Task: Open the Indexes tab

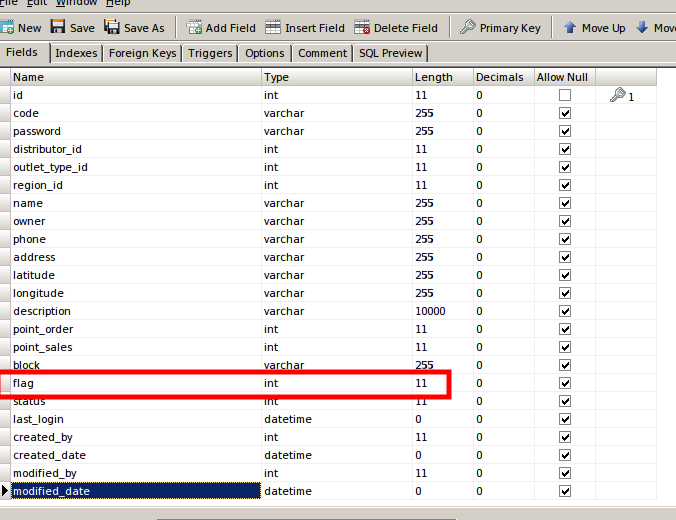Action: click(x=76, y=53)
